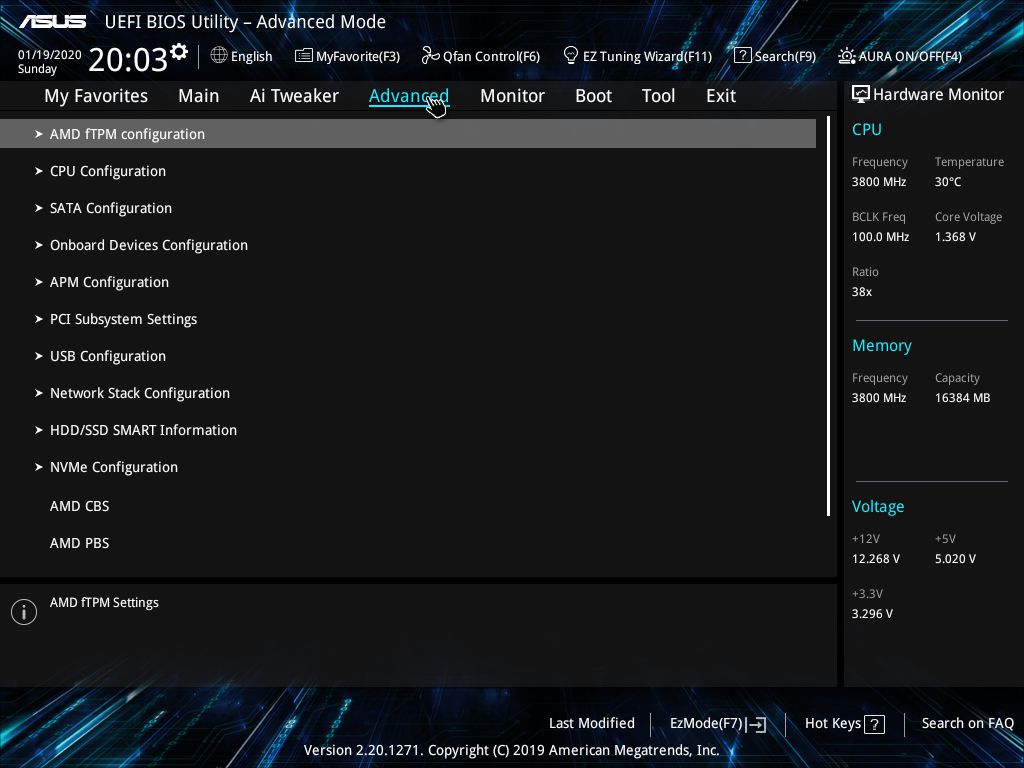The height and width of the screenshot is (768, 1024).
Task: Click the '12.268 V' voltage reading
Action: tap(875, 559)
